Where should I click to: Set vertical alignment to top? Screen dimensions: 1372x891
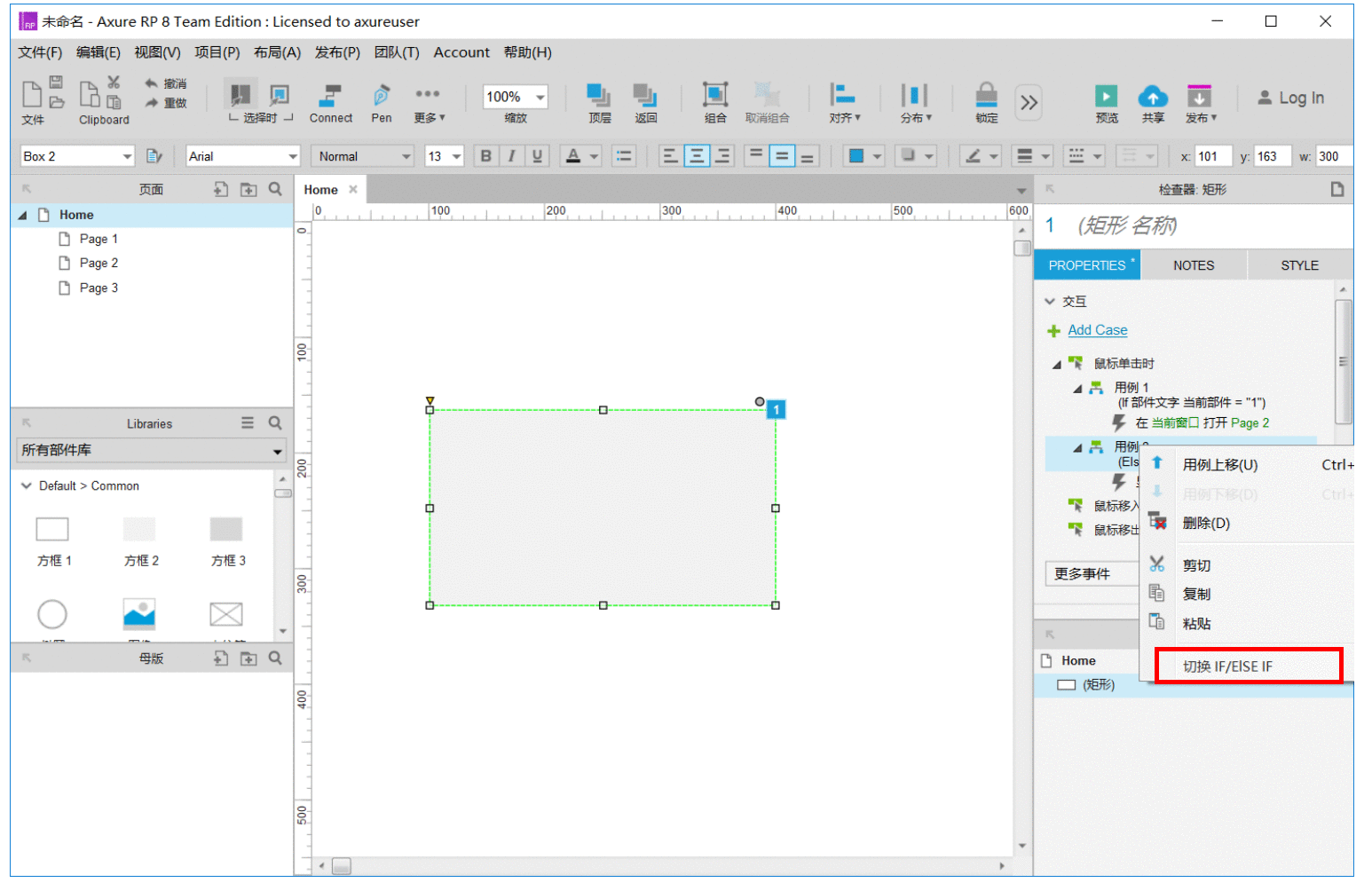coord(755,156)
